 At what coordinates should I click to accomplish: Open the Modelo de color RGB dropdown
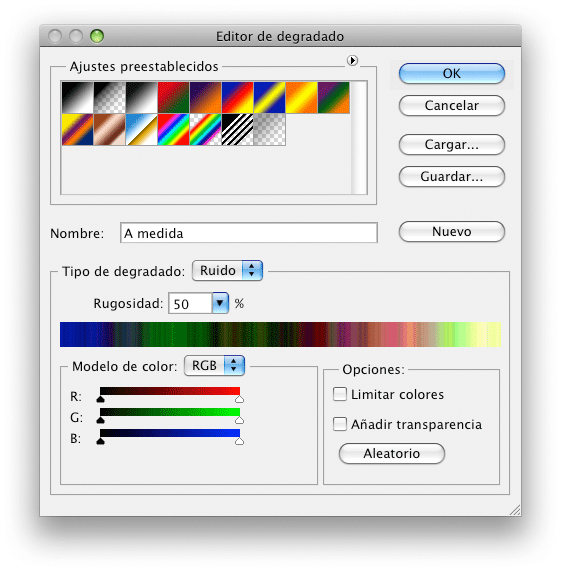pyautogui.click(x=214, y=365)
